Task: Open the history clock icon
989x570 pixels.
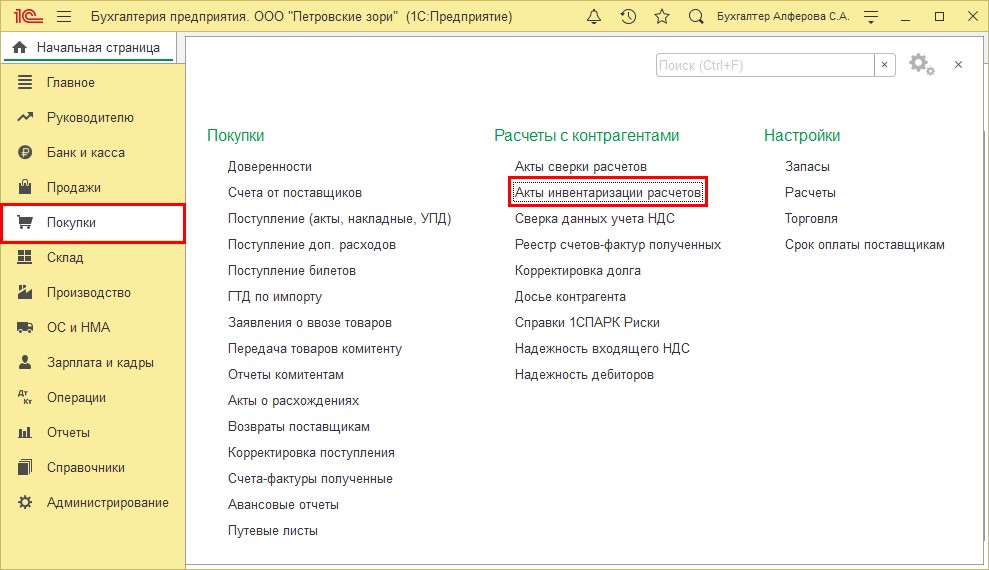Action: (628, 16)
